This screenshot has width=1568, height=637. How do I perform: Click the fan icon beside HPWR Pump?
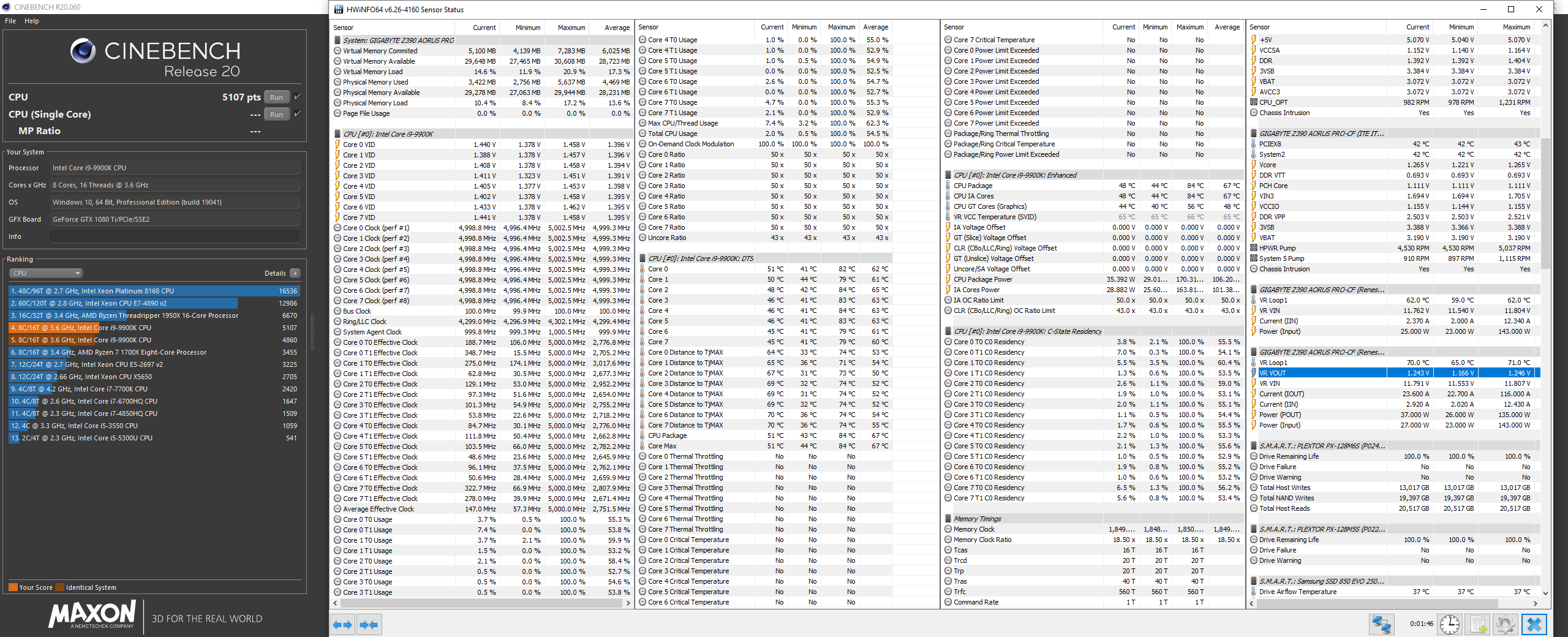pyautogui.click(x=1254, y=248)
